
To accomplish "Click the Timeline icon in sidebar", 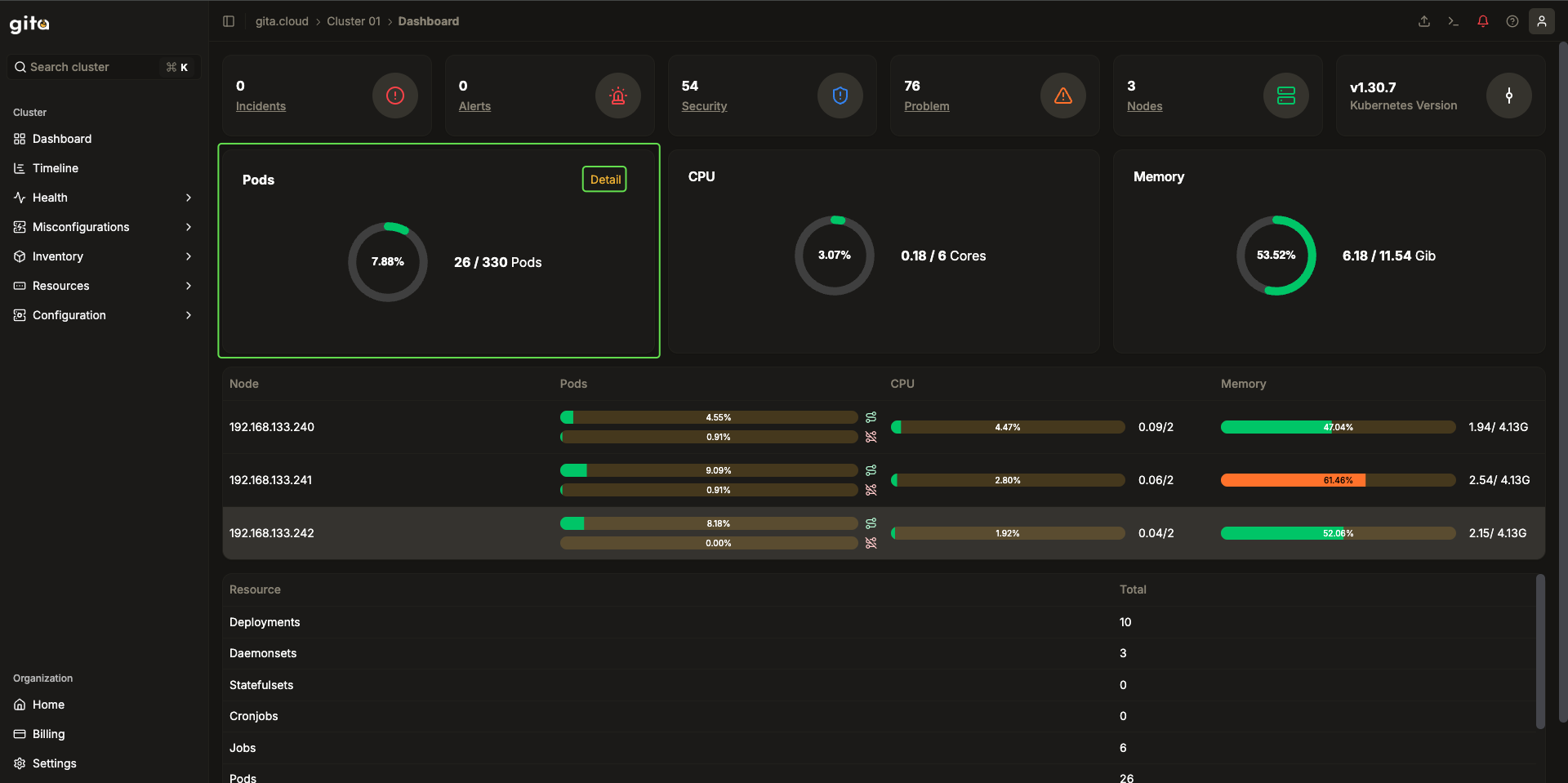I will [20, 168].
